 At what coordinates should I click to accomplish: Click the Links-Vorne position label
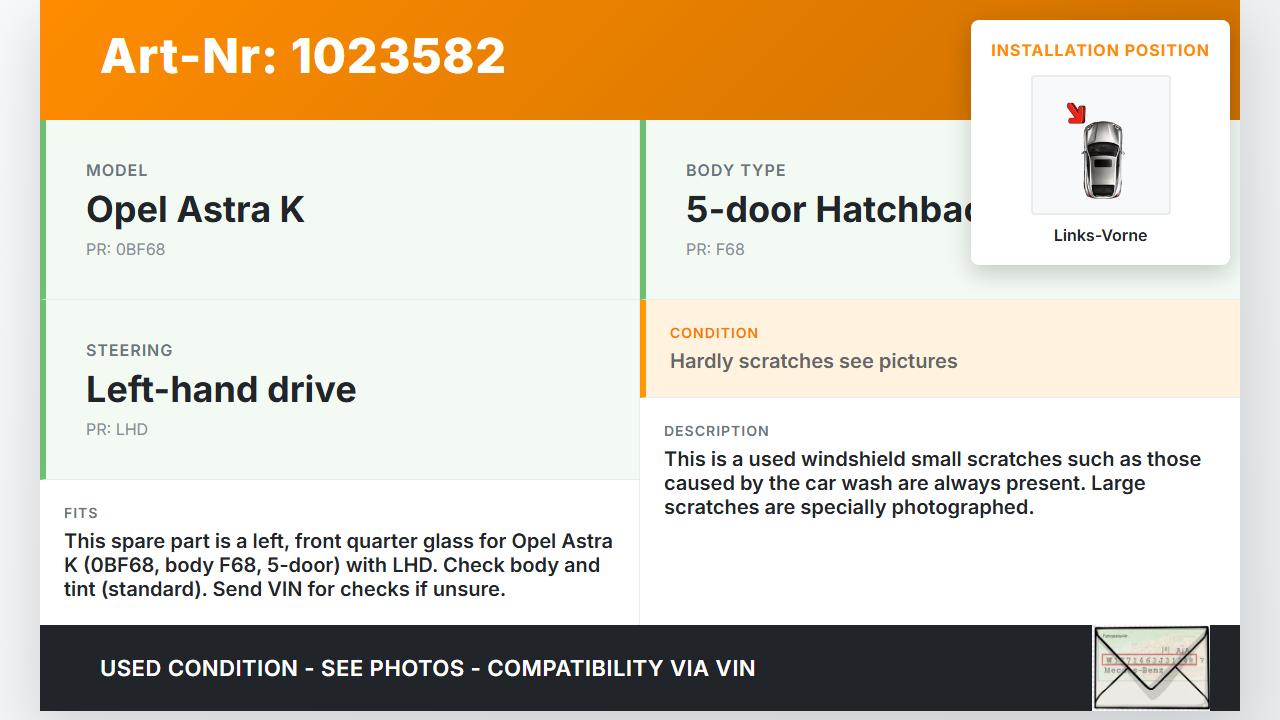(x=1100, y=236)
